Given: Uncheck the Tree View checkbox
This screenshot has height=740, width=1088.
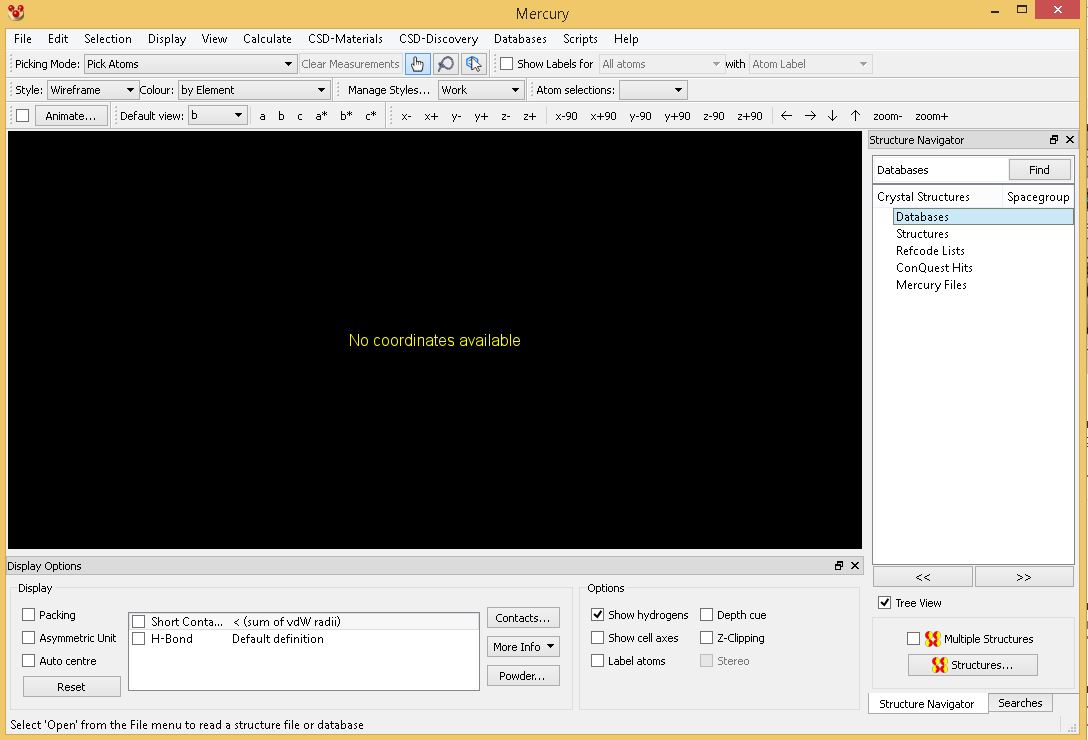Looking at the screenshot, I should (885, 603).
